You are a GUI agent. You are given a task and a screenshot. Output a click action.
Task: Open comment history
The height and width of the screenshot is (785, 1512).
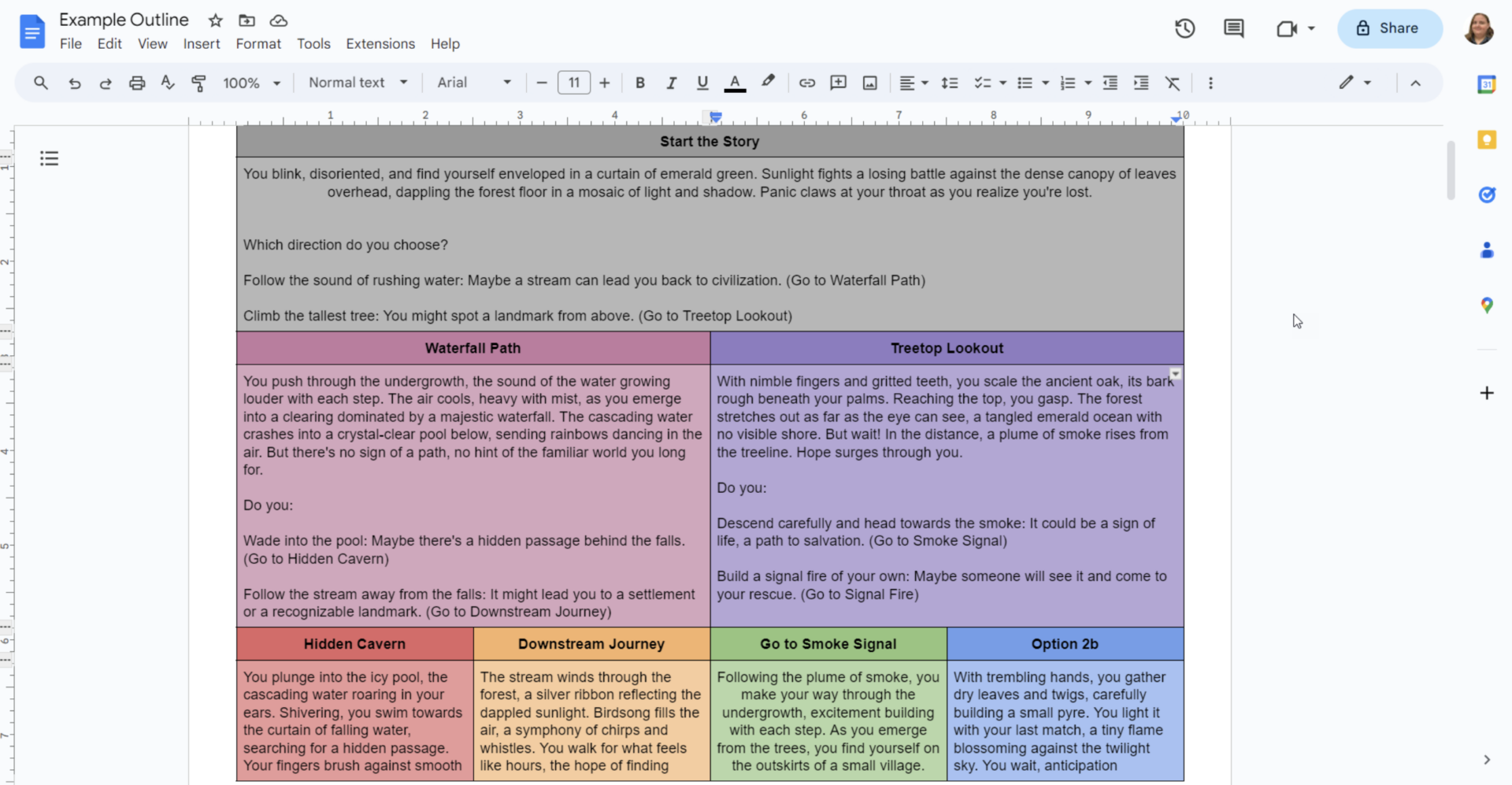1233,28
